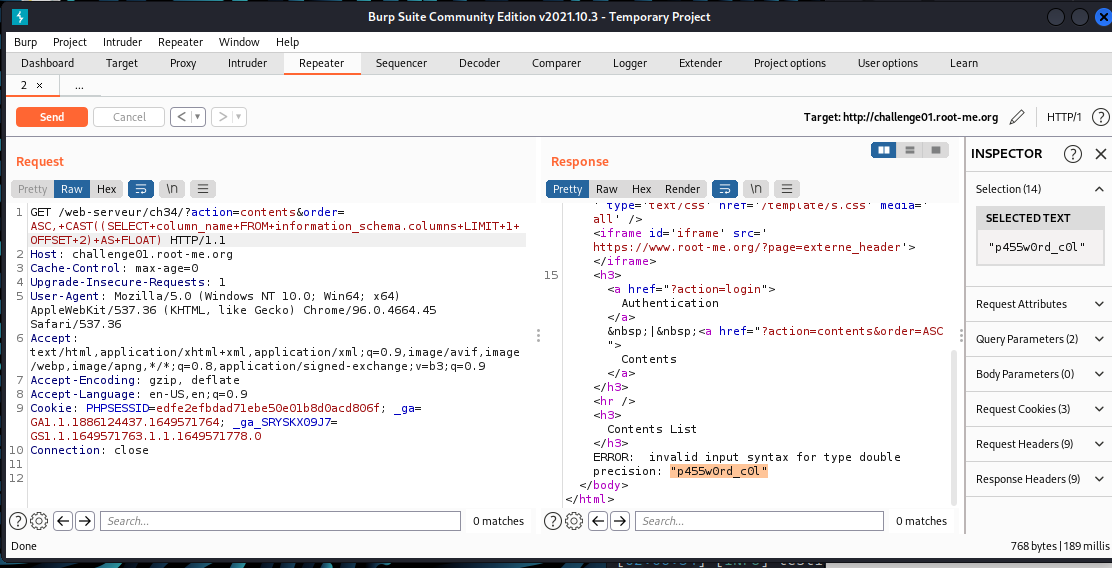The image size is (1112, 568).
Task: Click the Burp Suite lightning logo icon
Action: [19, 16]
